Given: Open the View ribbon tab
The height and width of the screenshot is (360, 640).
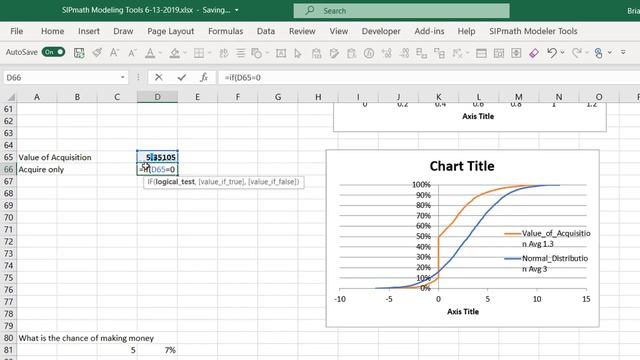Looking at the screenshot, I should pos(339,31).
